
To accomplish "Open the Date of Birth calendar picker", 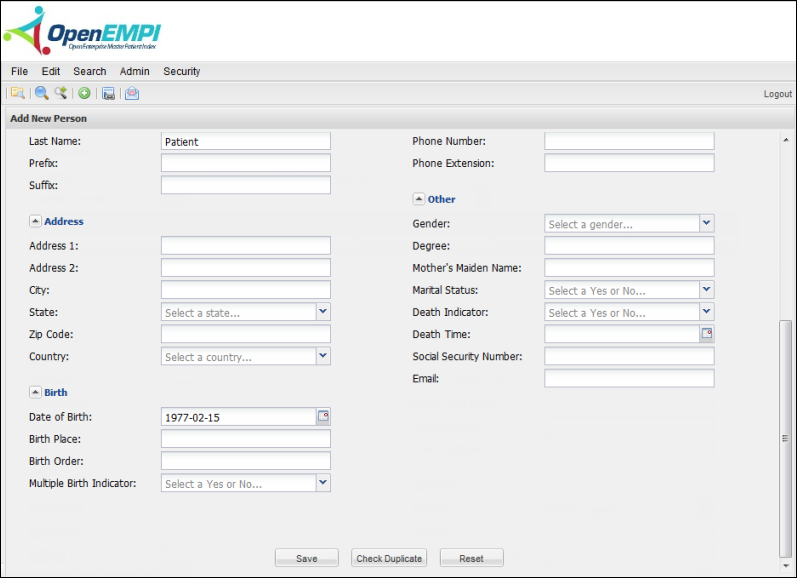I will tap(323, 416).
